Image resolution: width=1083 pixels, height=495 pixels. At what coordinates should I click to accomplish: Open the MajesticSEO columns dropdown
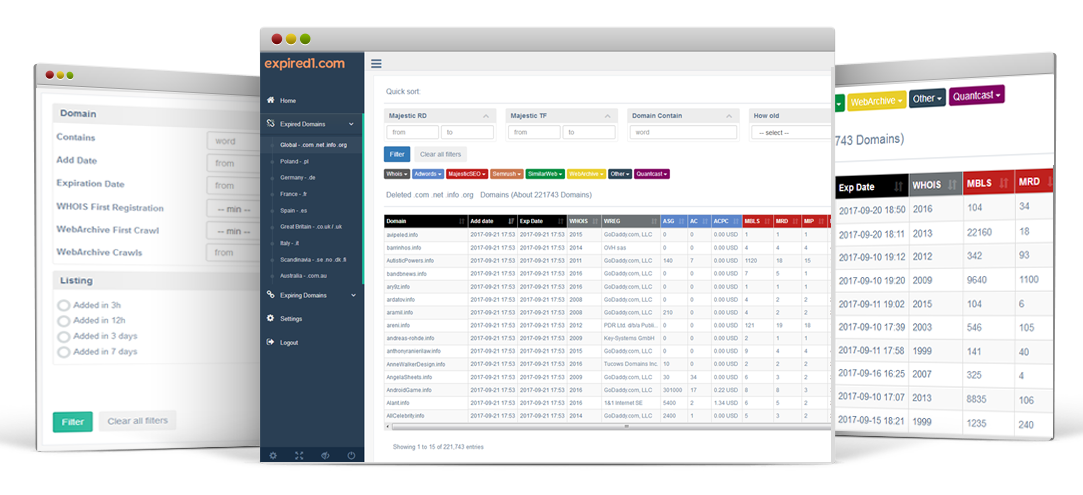tap(468, 174)
